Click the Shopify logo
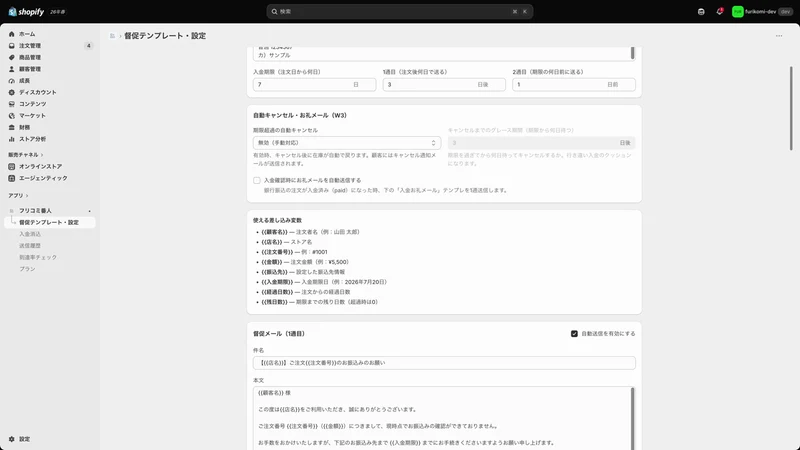The height and width of the screenshot is (450, 800). [26, 12]
